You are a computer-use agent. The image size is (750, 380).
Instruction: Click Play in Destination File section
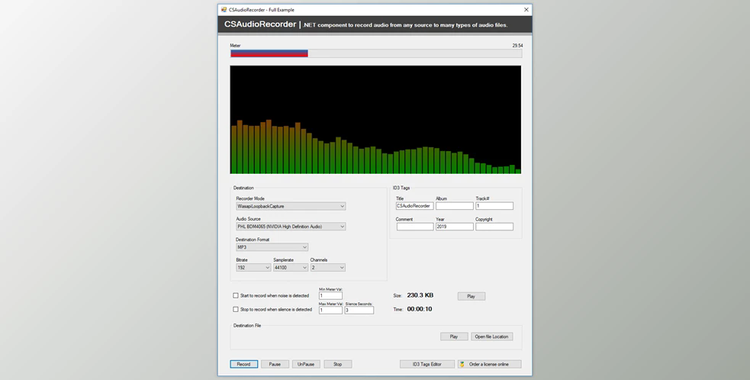(x=454, y=336)
